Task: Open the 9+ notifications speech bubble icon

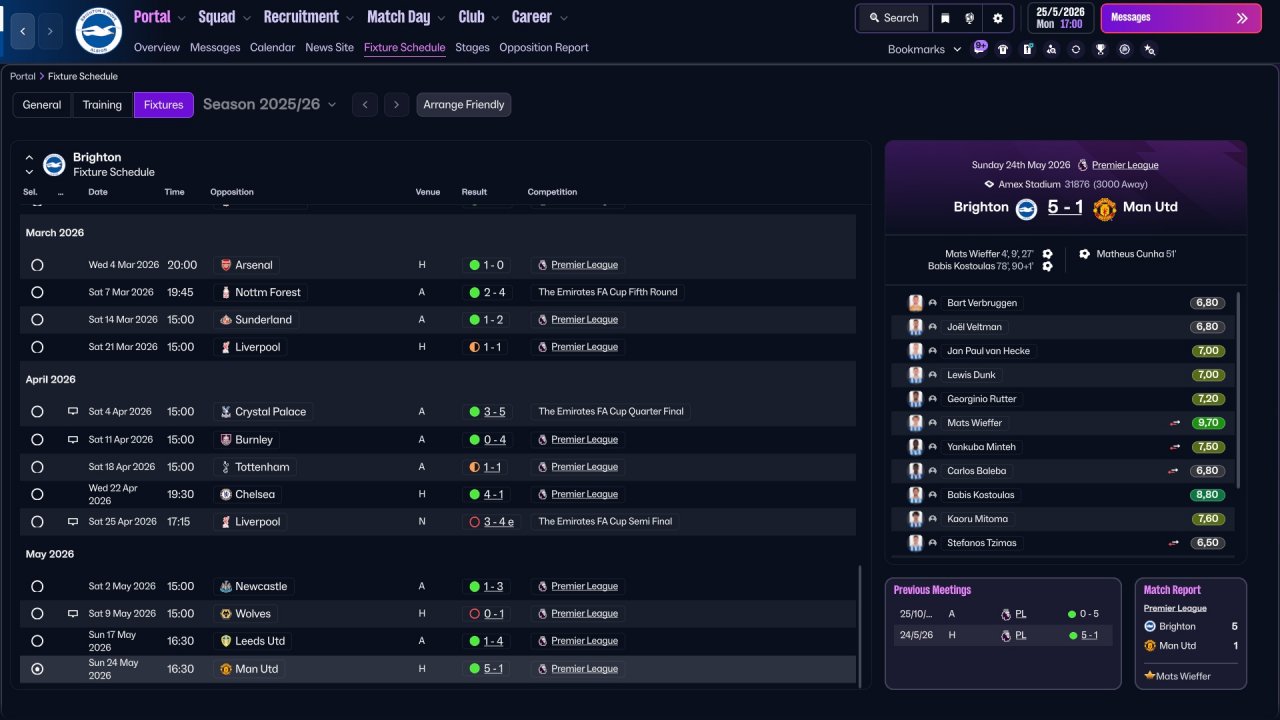Action: [980, 47]
